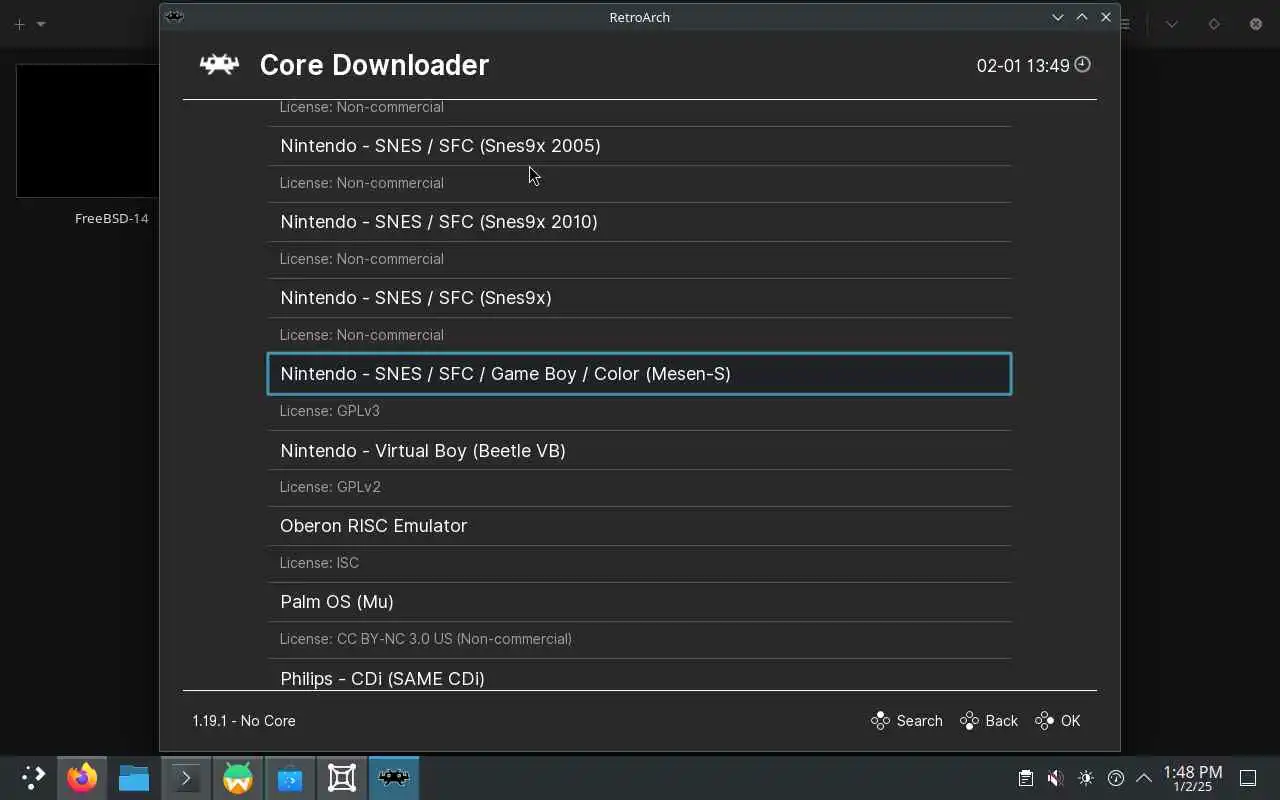Click License: Non-commercial under Snes9x 2005

pyautogui.click(x=362, y=183)
